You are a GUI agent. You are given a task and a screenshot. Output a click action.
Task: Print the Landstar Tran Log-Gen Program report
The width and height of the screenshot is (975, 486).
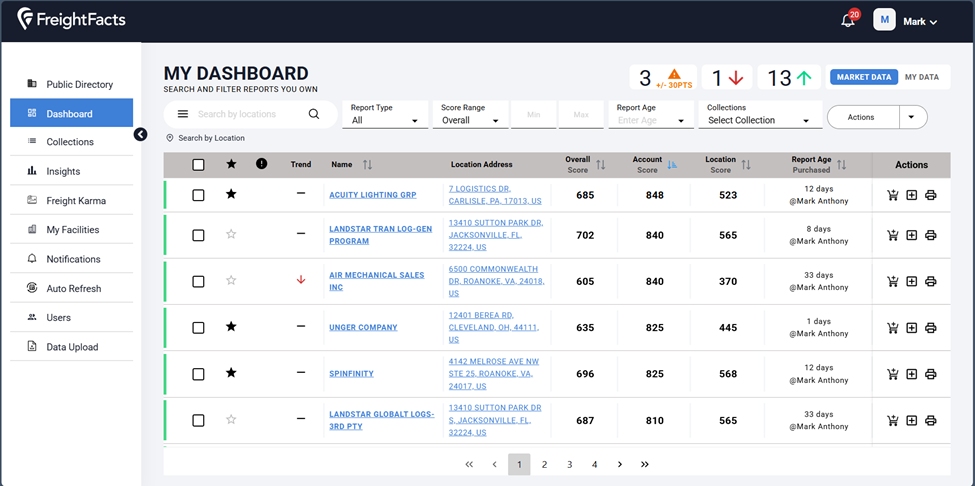tap(931, 235)
